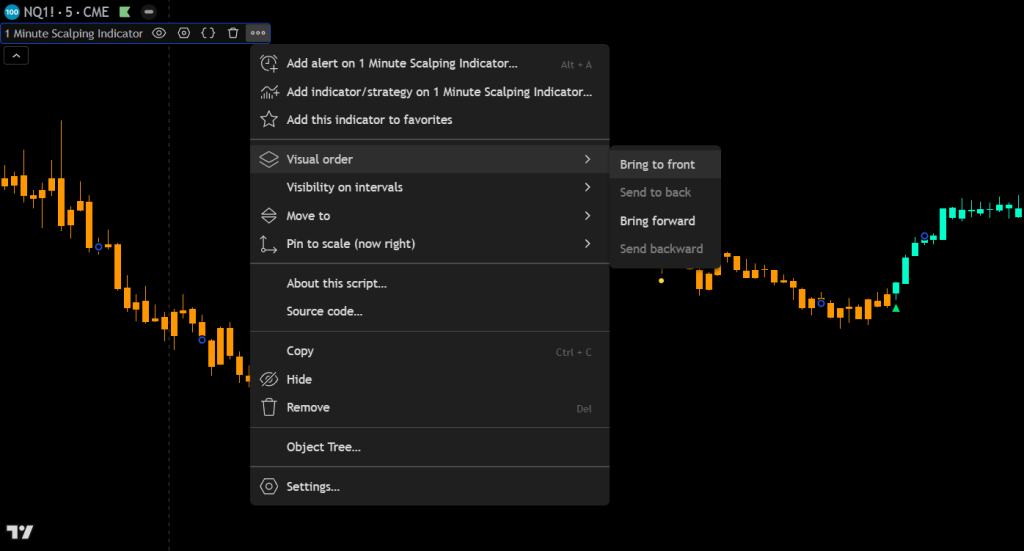Toggle indicator visibility eye icon in legend
The image size is (1024, 551).
(x=159, y=33)
